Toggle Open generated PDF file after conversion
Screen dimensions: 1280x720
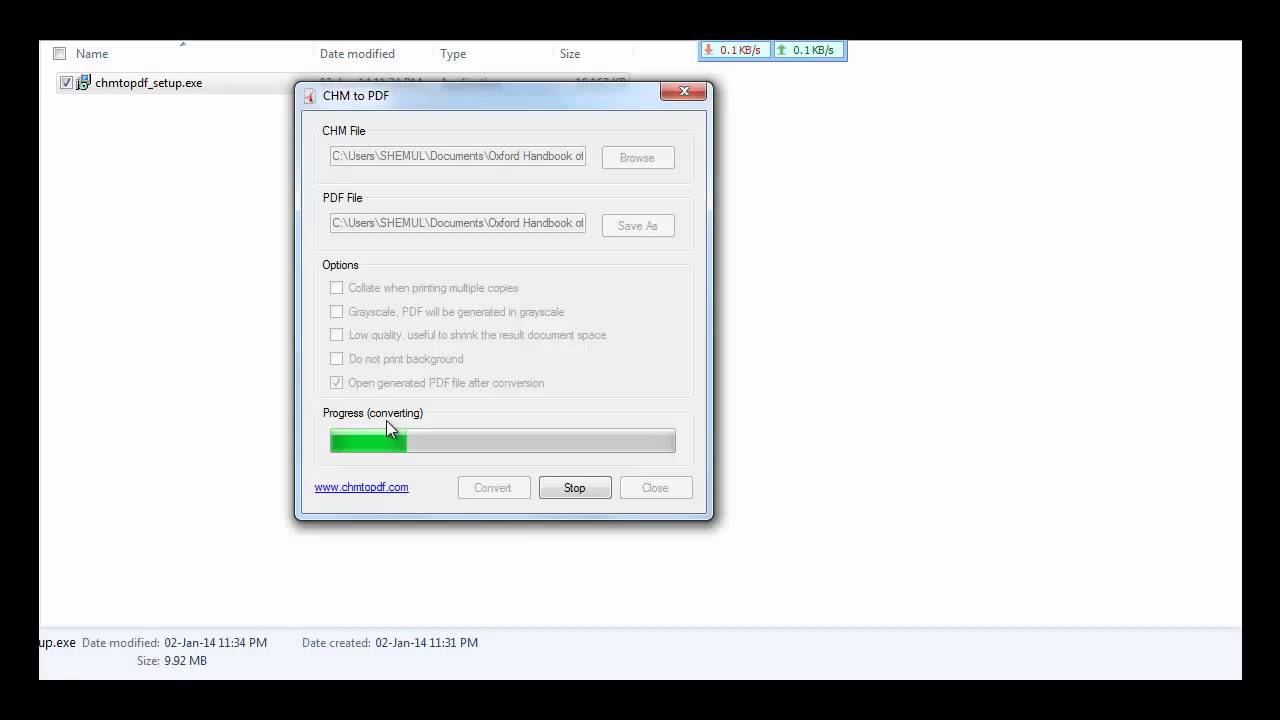pyautogui.click(x=337, y=383)
